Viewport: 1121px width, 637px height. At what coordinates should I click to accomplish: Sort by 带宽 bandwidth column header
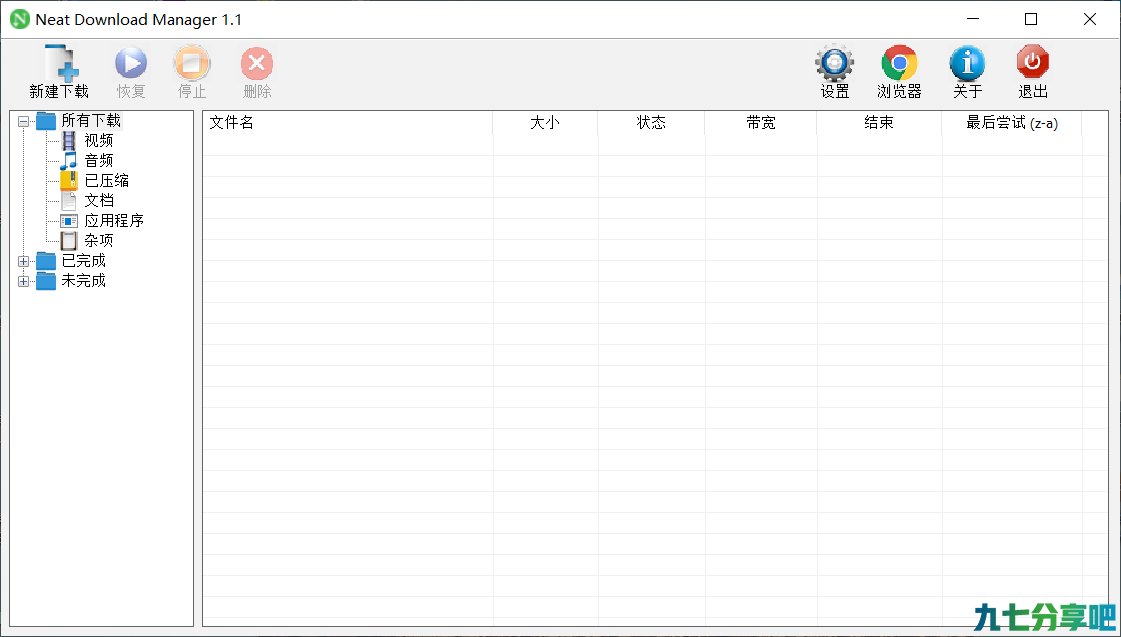[761, 123]
